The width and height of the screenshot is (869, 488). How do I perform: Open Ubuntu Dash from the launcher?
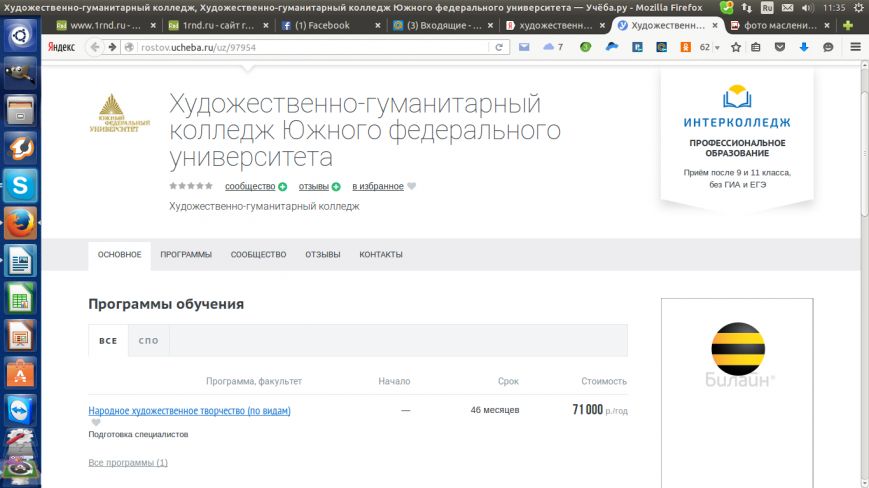click(20, 36)
